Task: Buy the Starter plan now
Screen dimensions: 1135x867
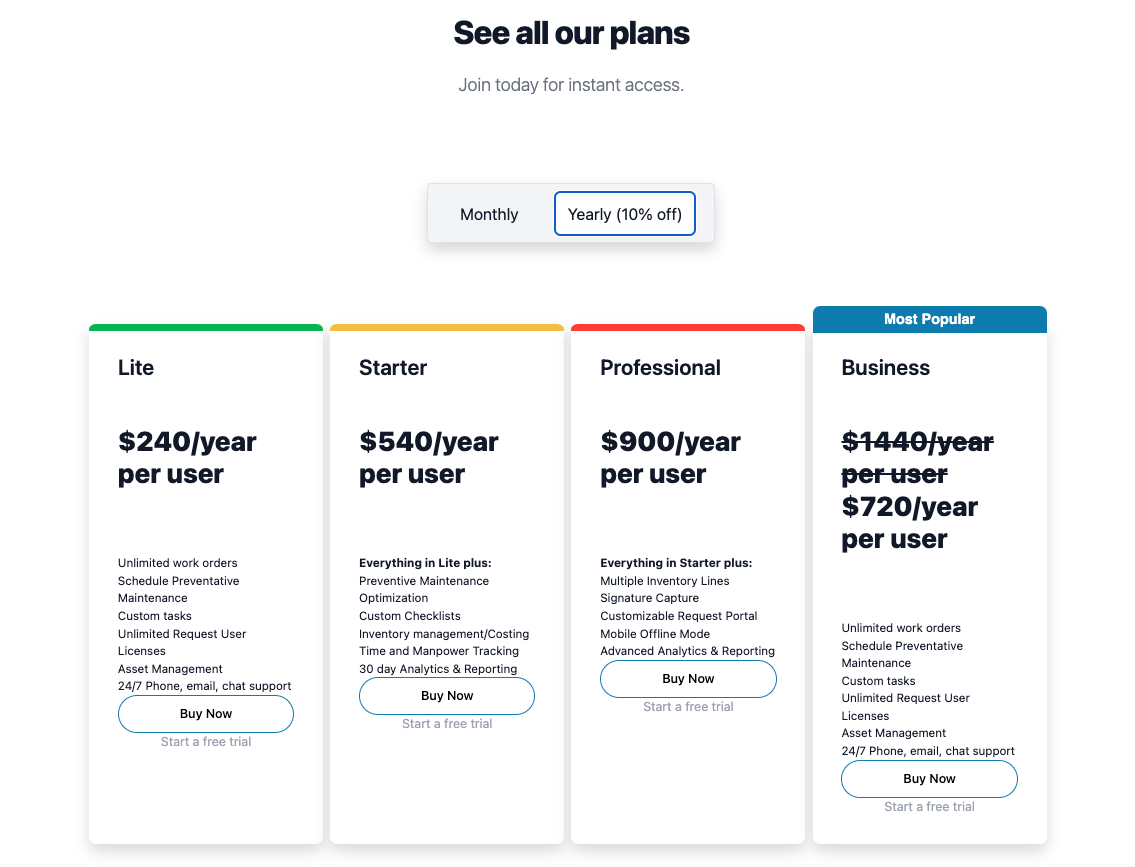Action: point(447,695)
